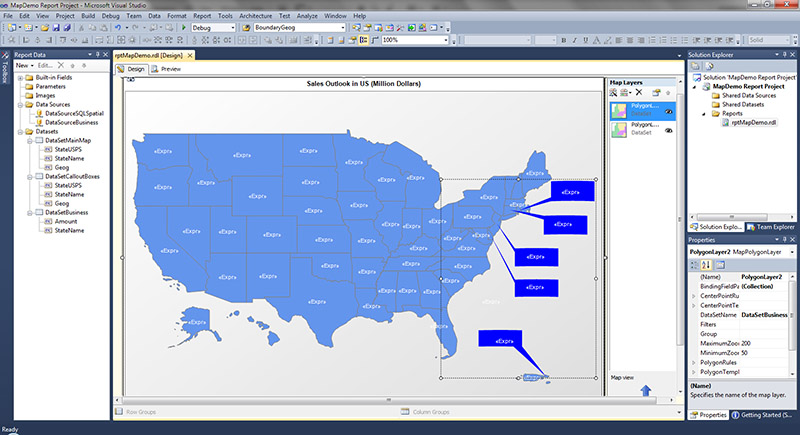The height and width of the screenshot is (435, 800).
Task: Click the report title Sales Outlook text
Action: (363, 84)
